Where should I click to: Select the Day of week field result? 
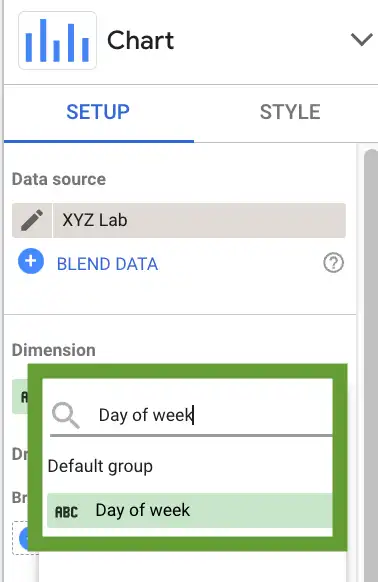[x=189, y=510]
